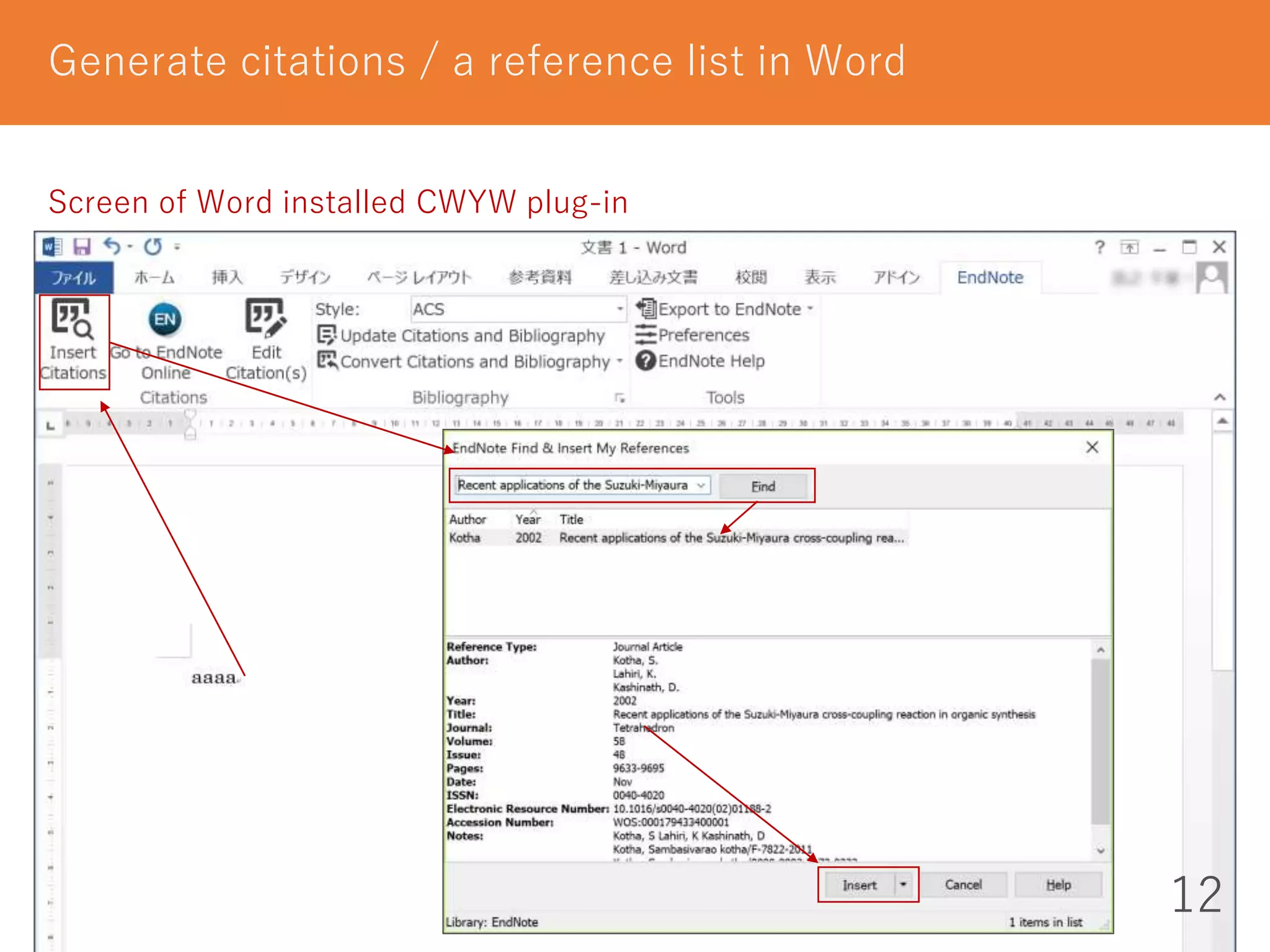This screenshot has width=1270, height=952.
Task: Click the reference details scrollbar thumb
Action: point(1100,741)
